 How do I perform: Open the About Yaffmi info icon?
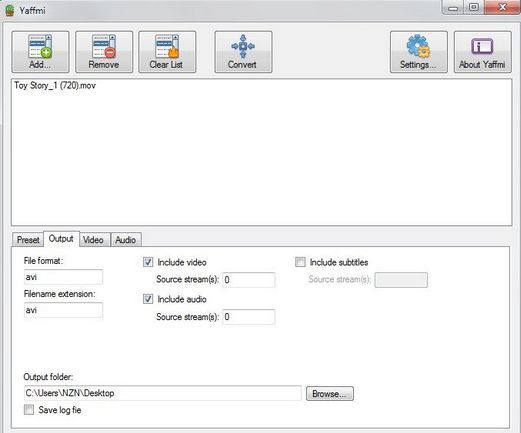482,46
